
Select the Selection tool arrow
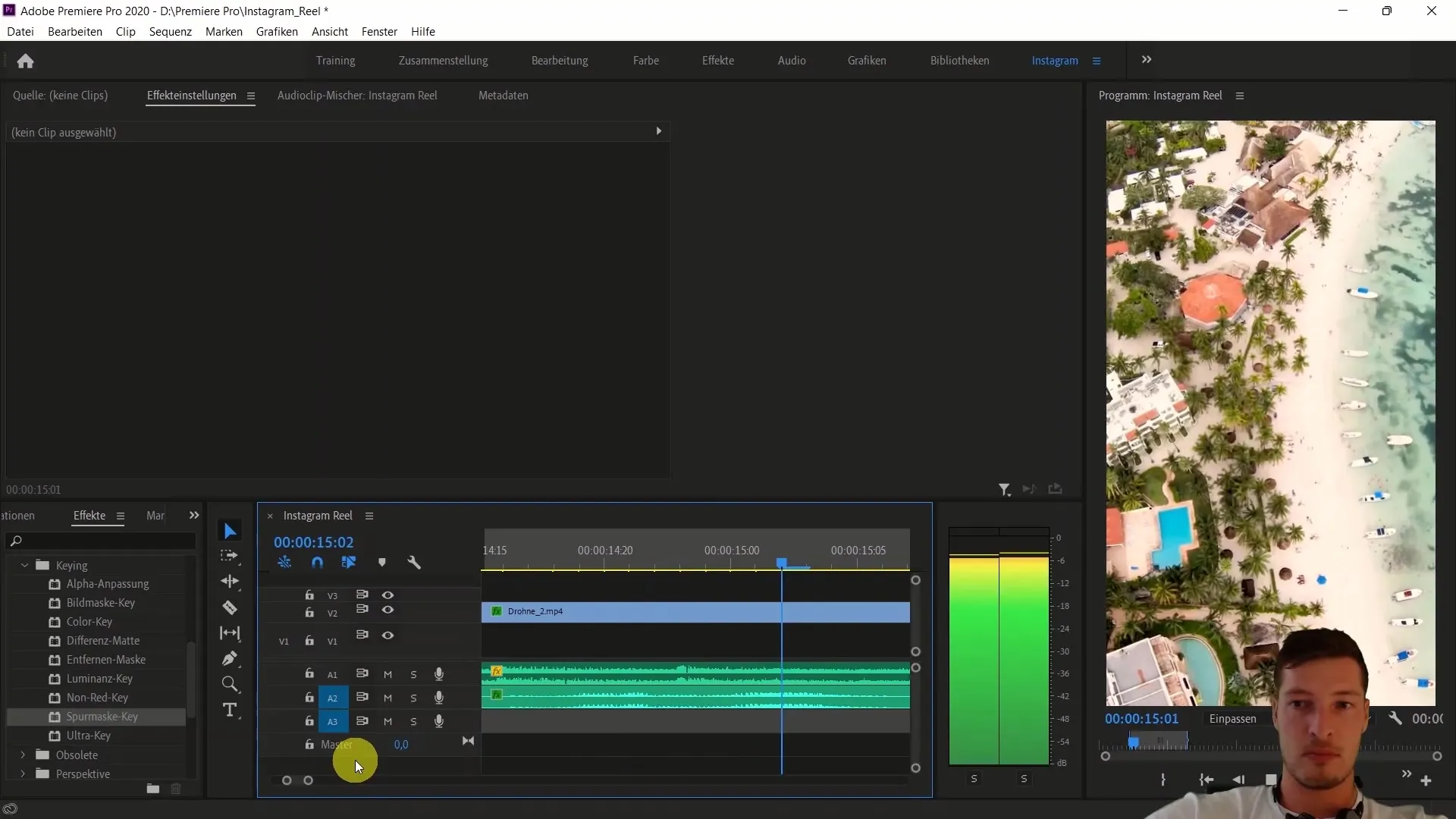click(x=230, y=531)
